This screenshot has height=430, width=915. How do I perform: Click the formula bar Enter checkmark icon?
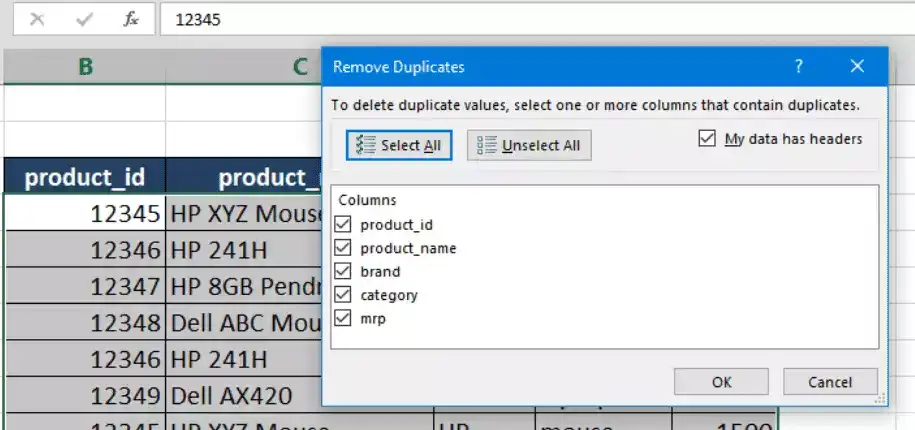tap(84, 19)
